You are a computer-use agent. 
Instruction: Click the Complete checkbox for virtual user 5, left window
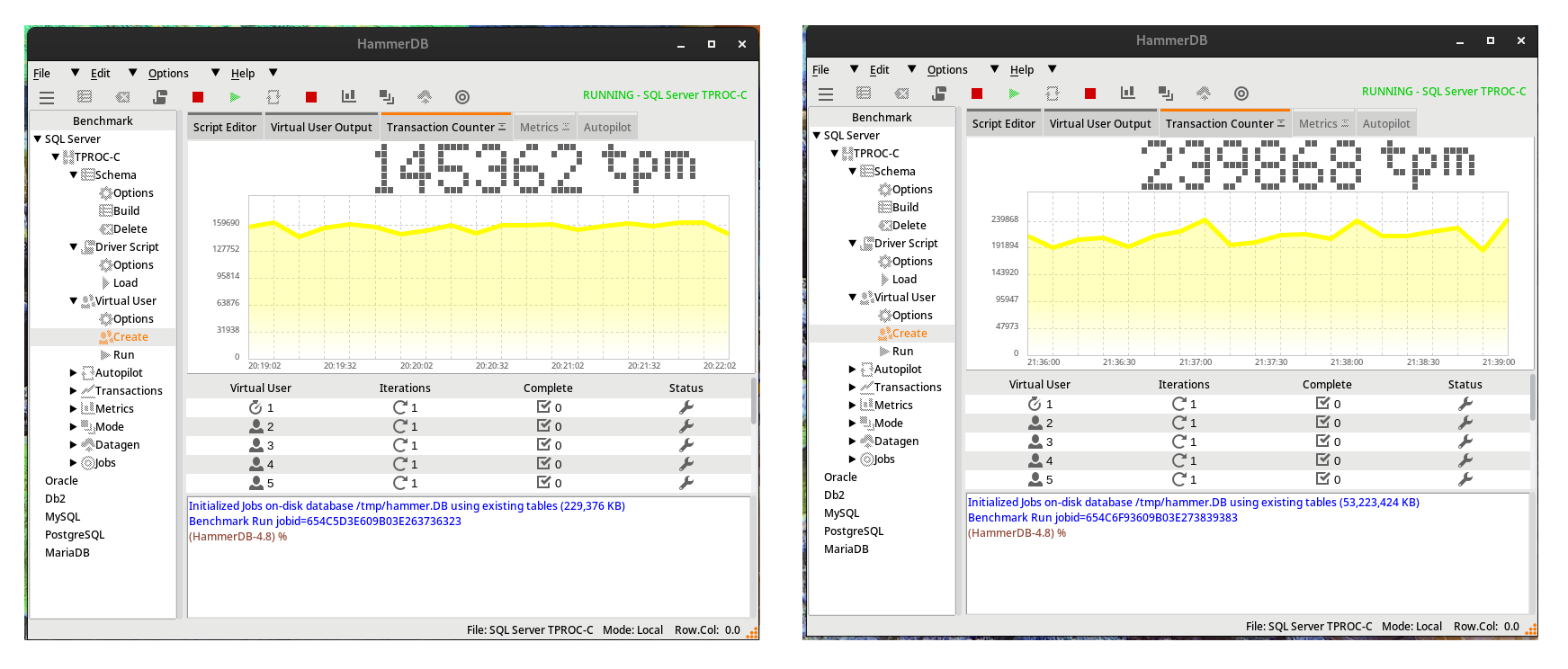(543, 483)
